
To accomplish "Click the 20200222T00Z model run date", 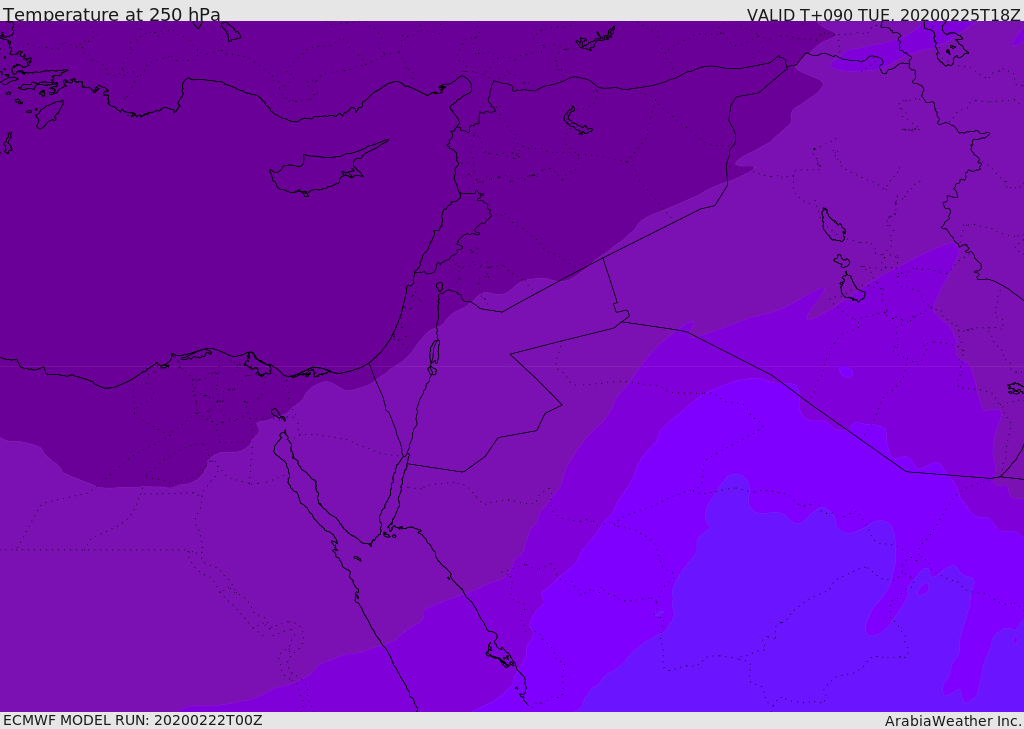I will [x=207, y=720].
